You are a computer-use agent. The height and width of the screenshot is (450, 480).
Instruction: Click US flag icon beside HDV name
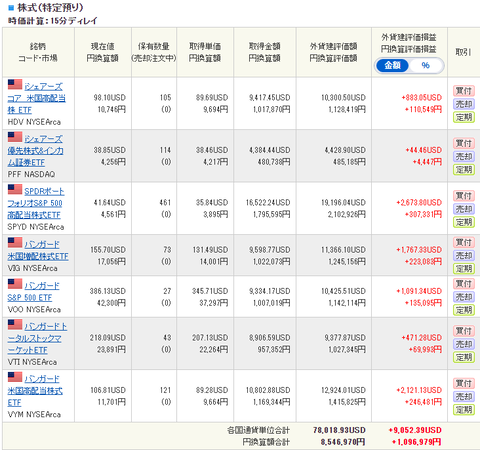point(15,84)
